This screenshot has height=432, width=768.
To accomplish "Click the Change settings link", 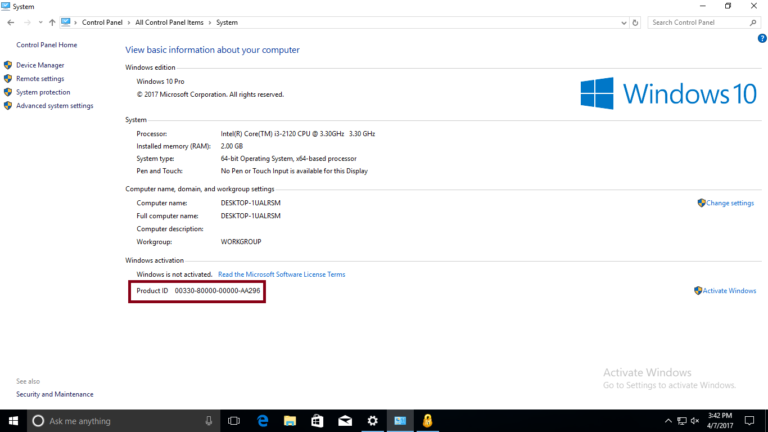I will (x=729, y=203).
